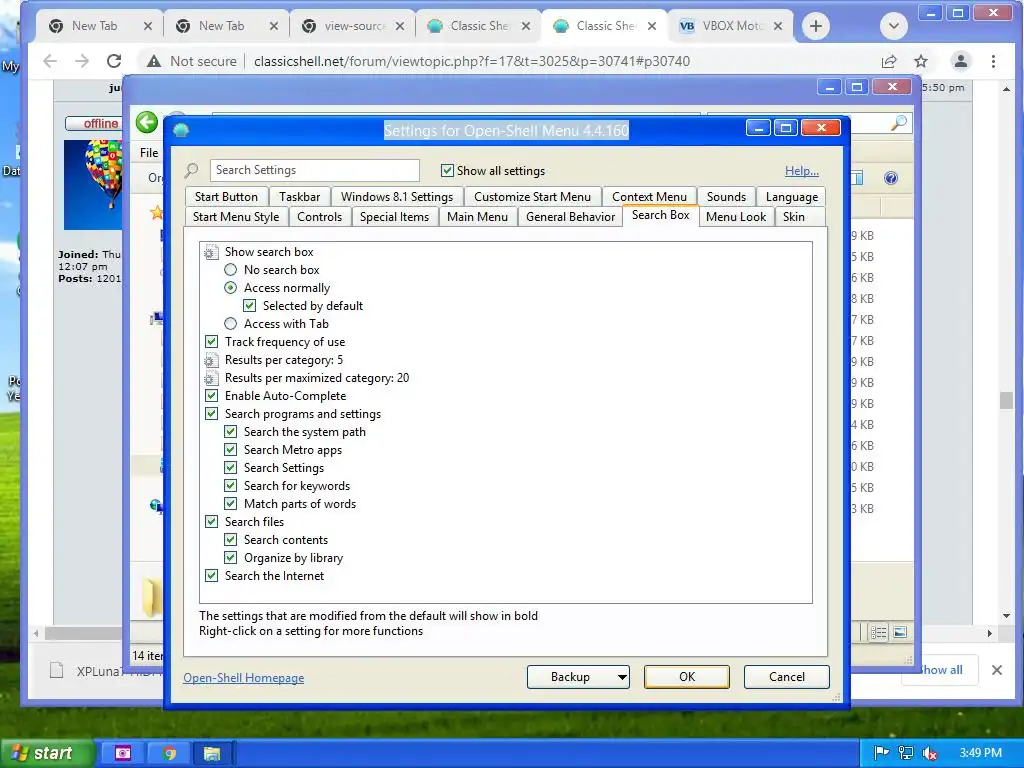Switch to the Start Button tab

click(x=226, y=197)
